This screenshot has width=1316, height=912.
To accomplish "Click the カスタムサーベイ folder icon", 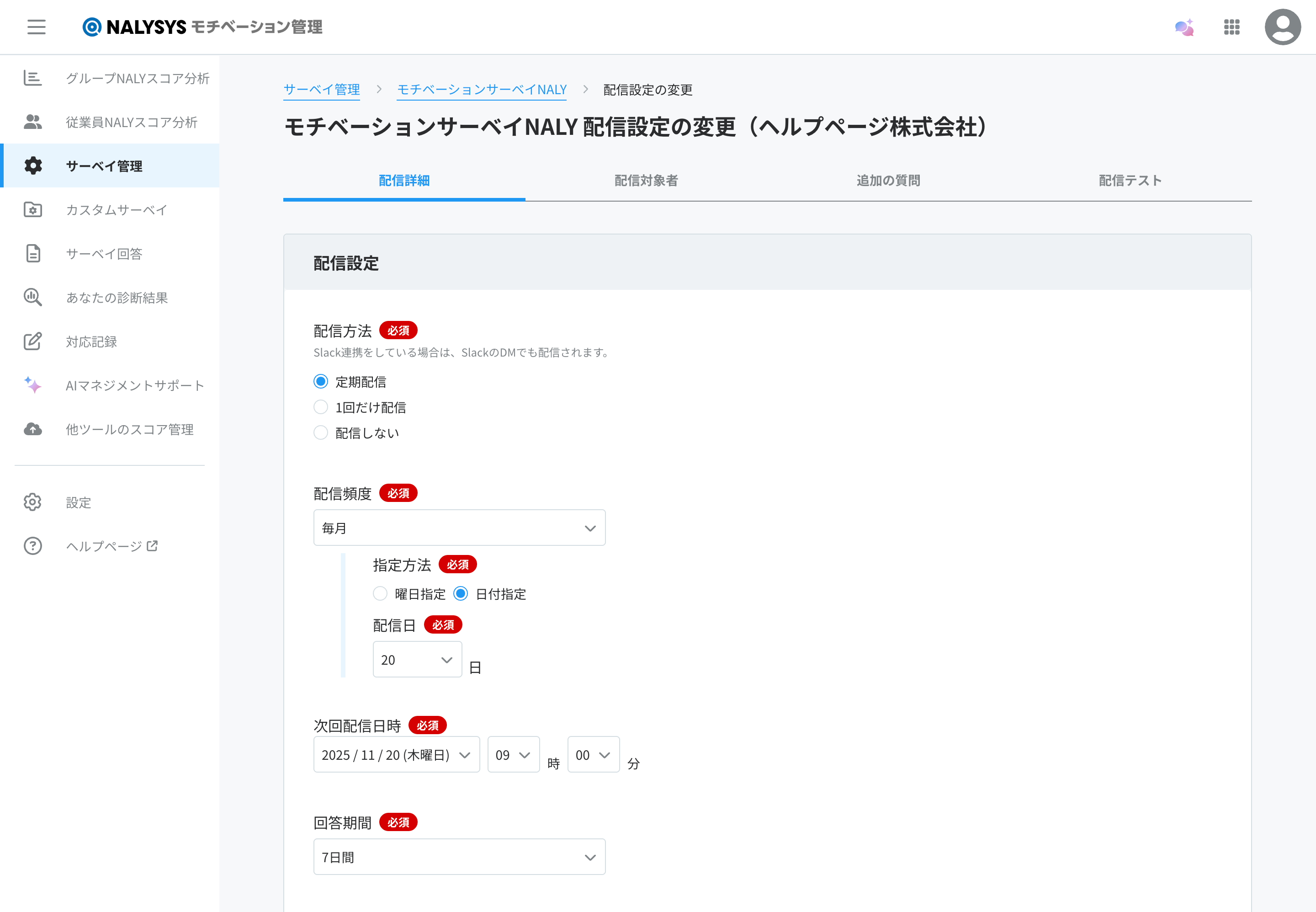I will pos(32,210).
